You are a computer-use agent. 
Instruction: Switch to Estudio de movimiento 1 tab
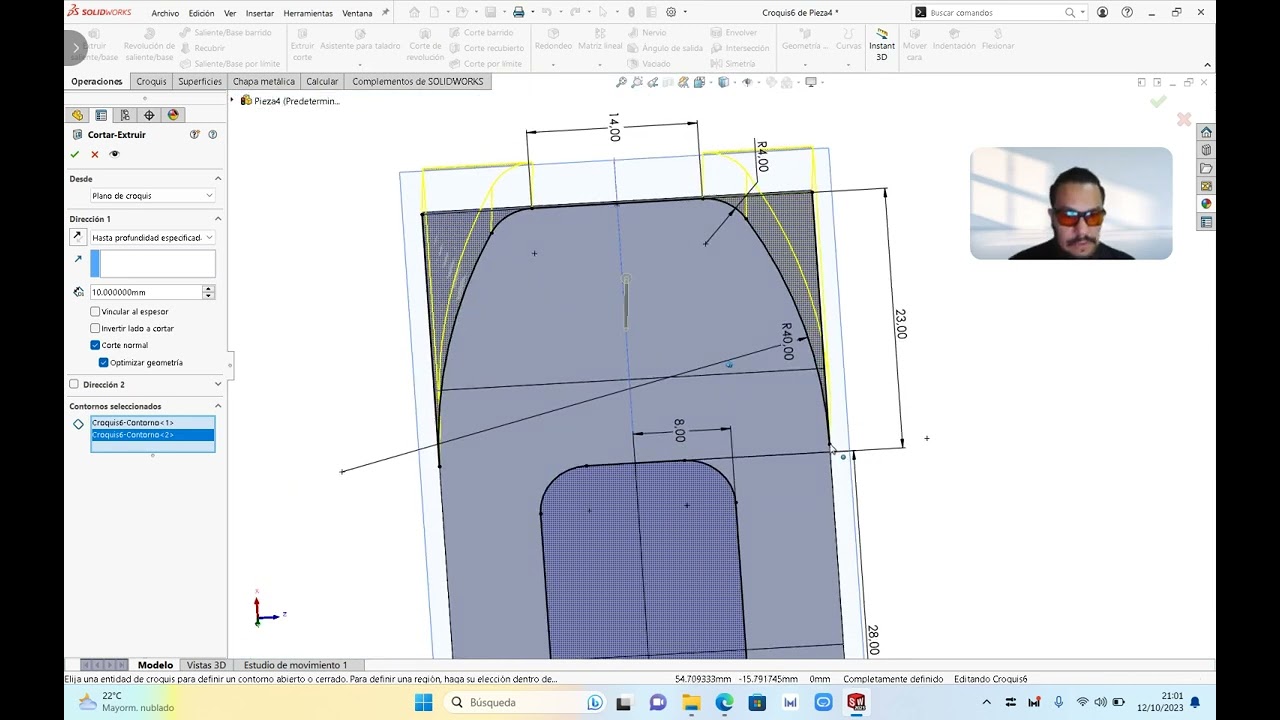296,665
